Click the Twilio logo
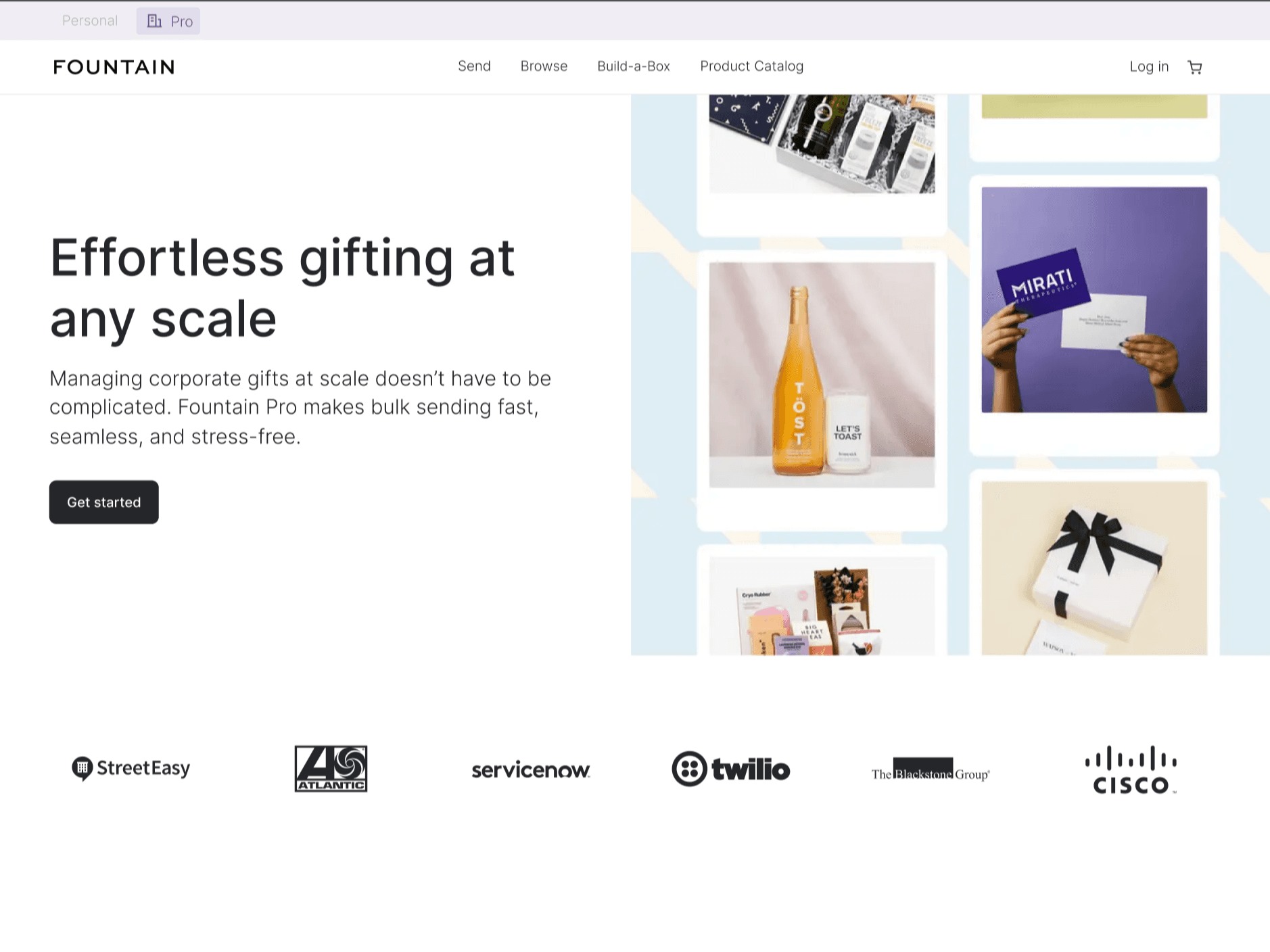1270x952 pixels. click(730, 769)
